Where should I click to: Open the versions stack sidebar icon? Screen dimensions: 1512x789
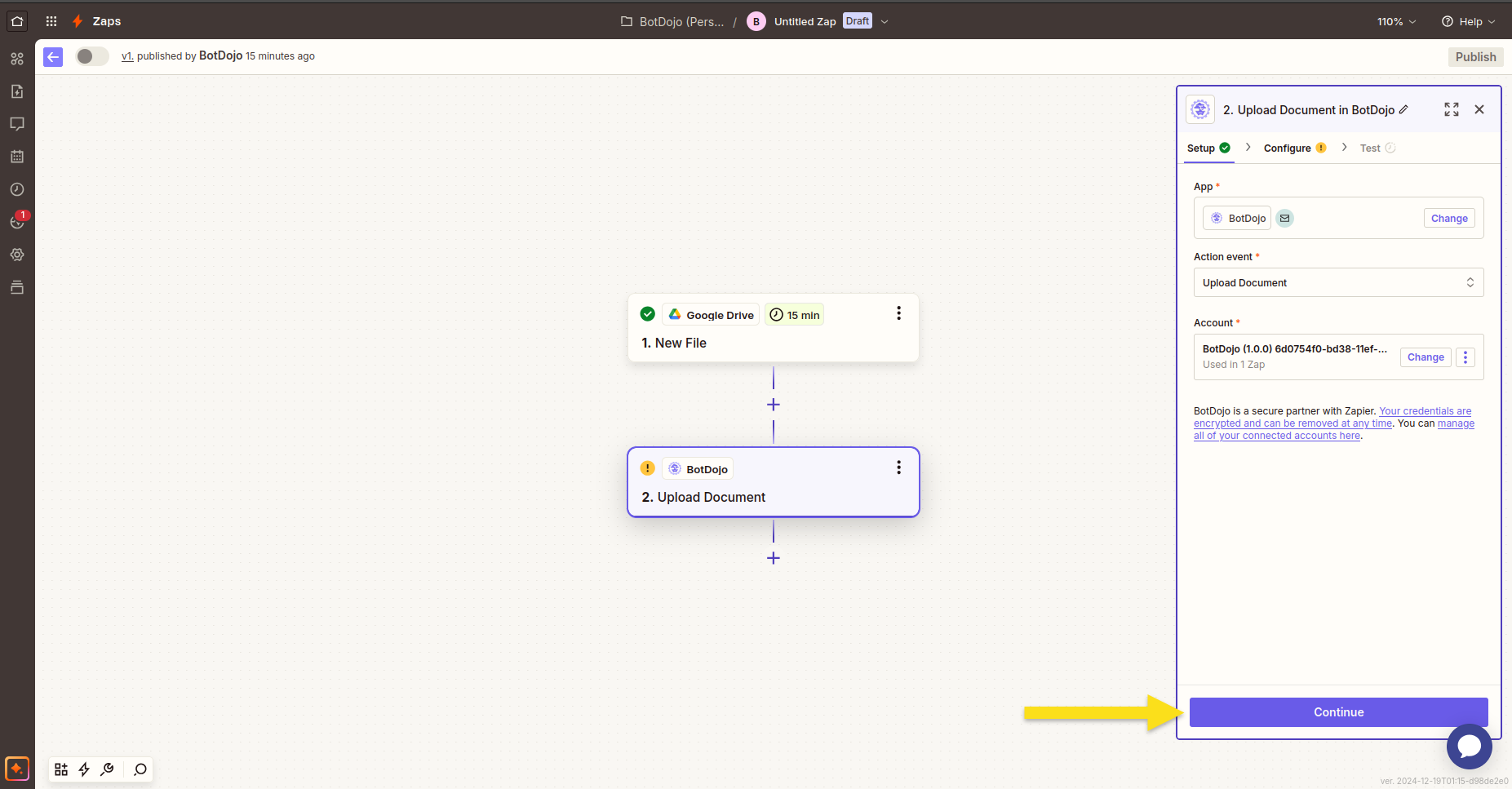click(x=17, y=287)
